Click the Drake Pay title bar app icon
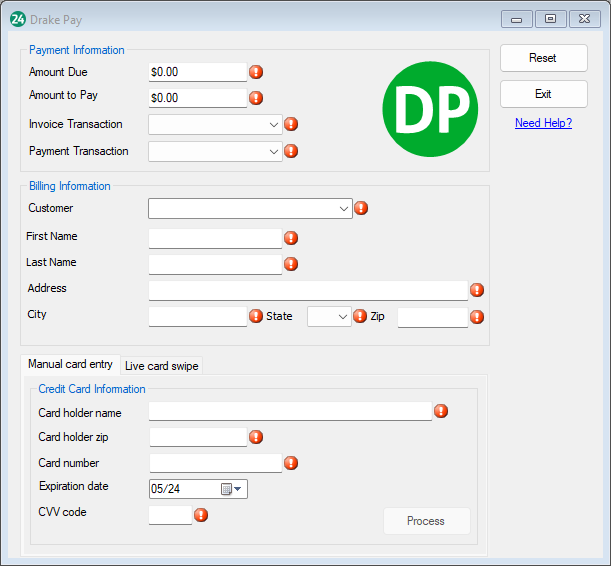The width and height of the screenshot is (611, 566). 18,19
